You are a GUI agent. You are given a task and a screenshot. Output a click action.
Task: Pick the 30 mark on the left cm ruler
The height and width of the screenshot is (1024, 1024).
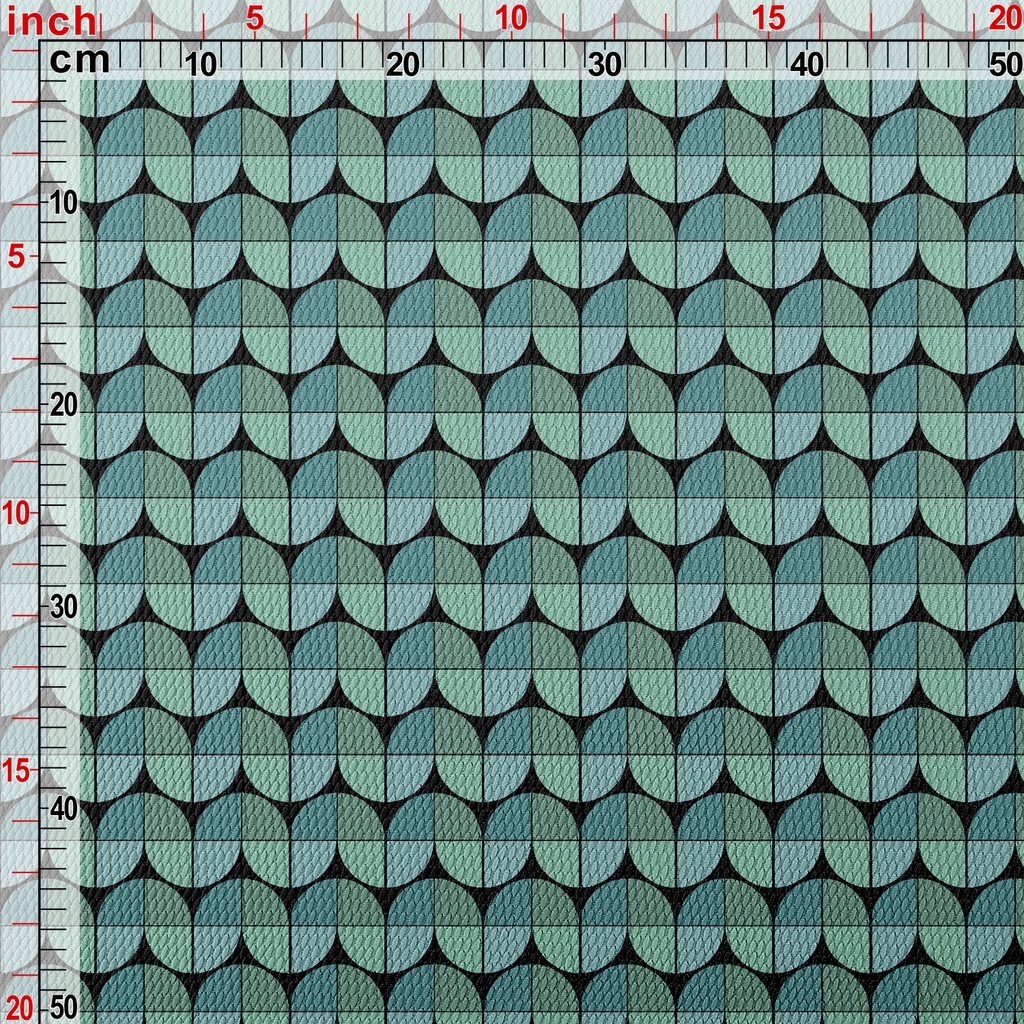point(63,607)
